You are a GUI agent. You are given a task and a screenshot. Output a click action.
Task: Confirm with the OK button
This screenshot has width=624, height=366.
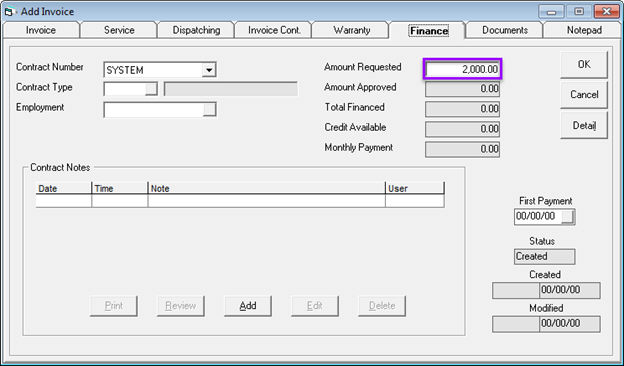click(x=584, y=64)
